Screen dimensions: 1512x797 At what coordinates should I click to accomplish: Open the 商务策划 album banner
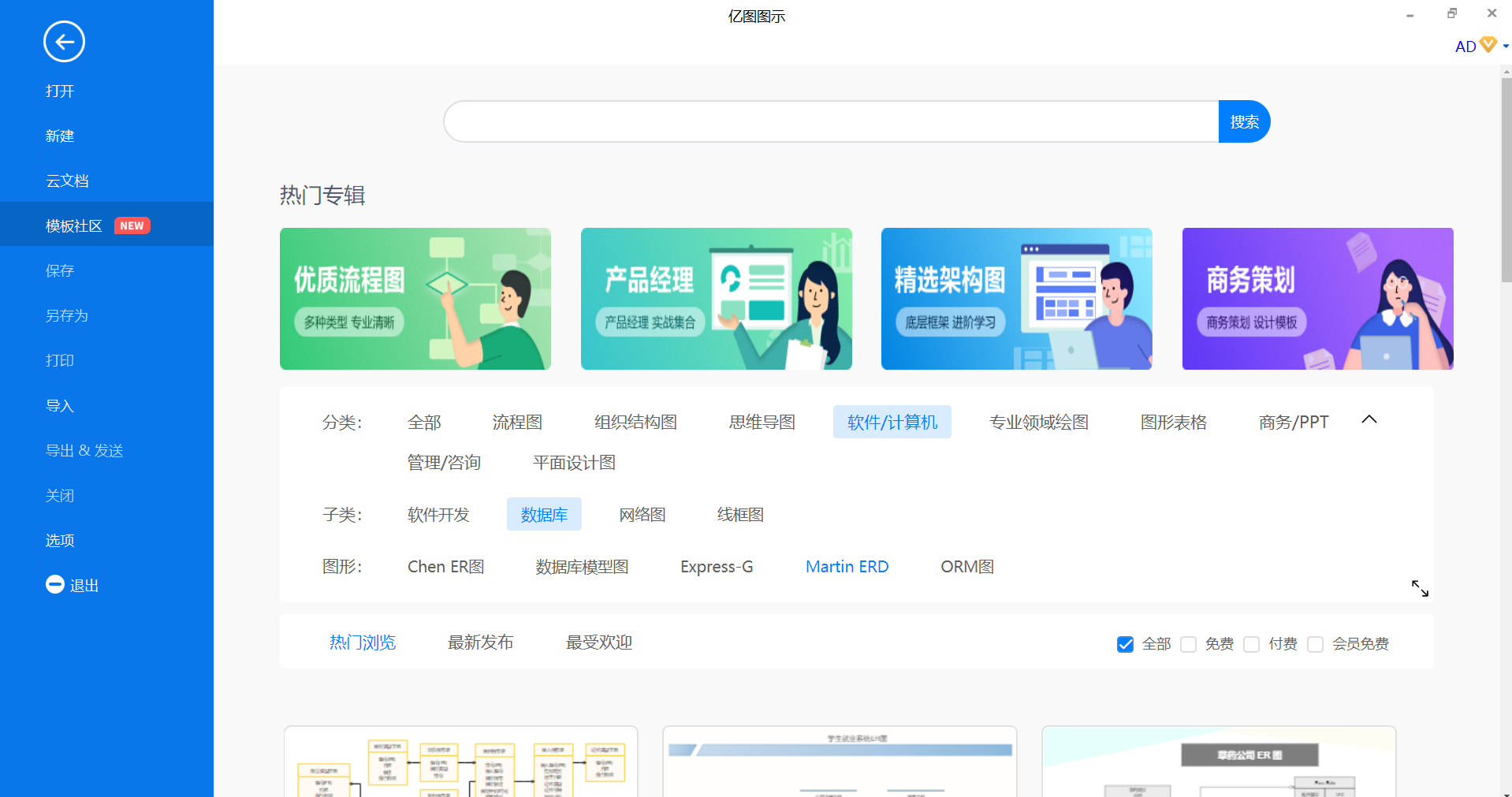click(1318, 299)
